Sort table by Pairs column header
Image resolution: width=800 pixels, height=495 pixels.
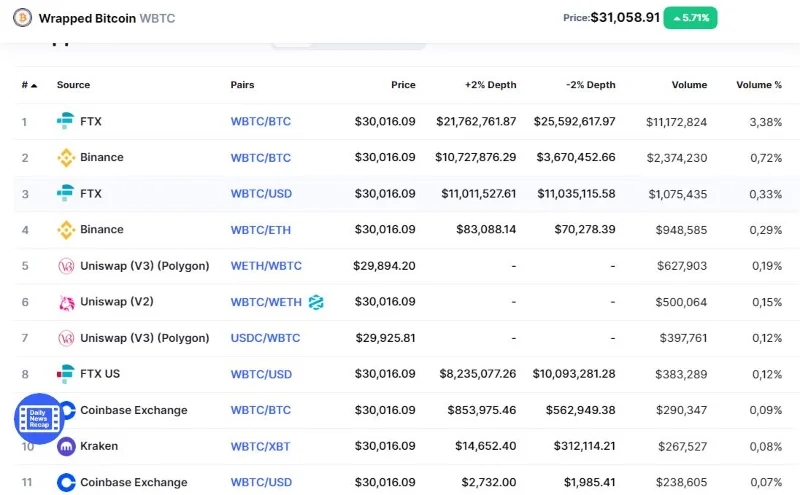pyautogui.click(x=242, y=85)
